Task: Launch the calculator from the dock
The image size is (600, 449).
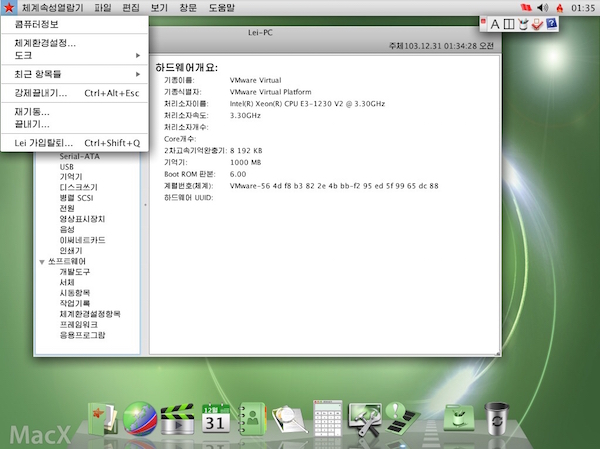Action: (328, 418)
